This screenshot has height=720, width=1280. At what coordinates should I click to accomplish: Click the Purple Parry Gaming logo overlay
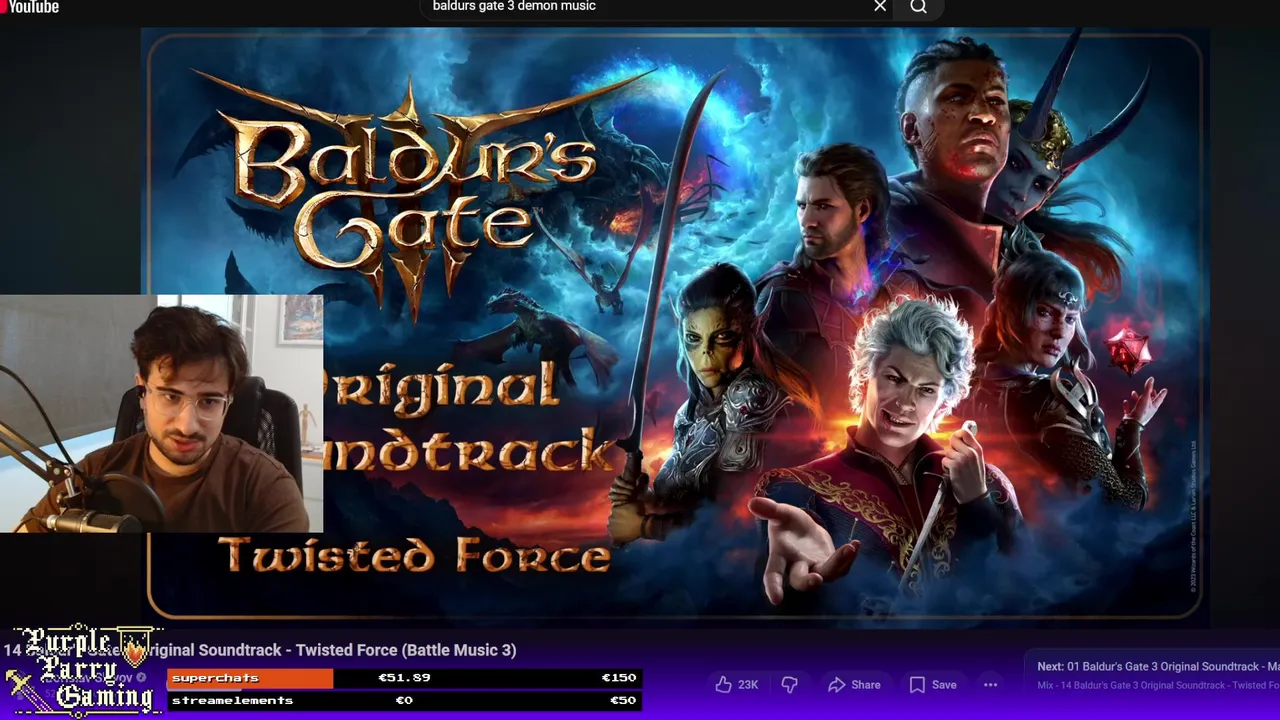83,672
